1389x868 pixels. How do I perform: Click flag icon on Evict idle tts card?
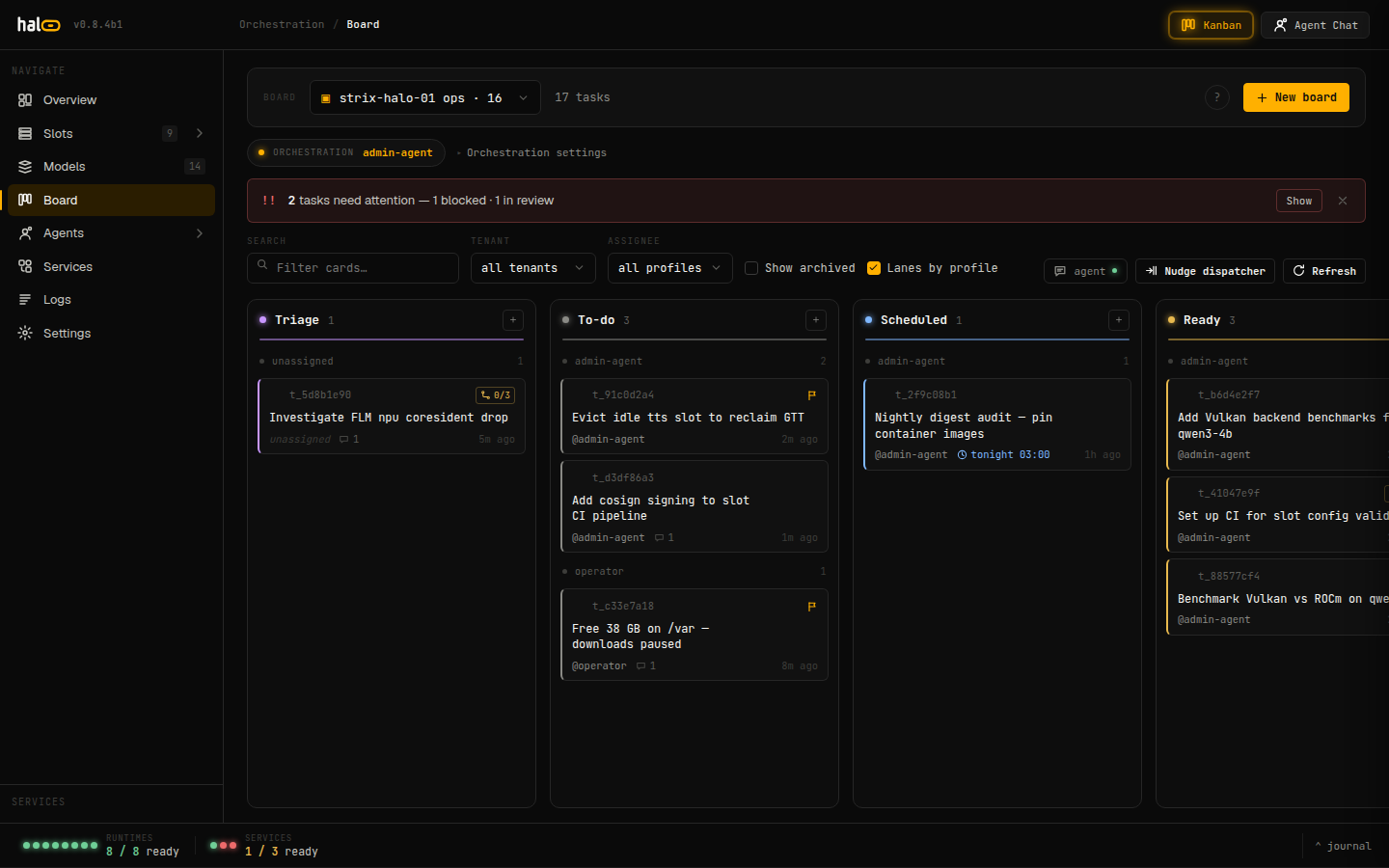coord(811,395)
